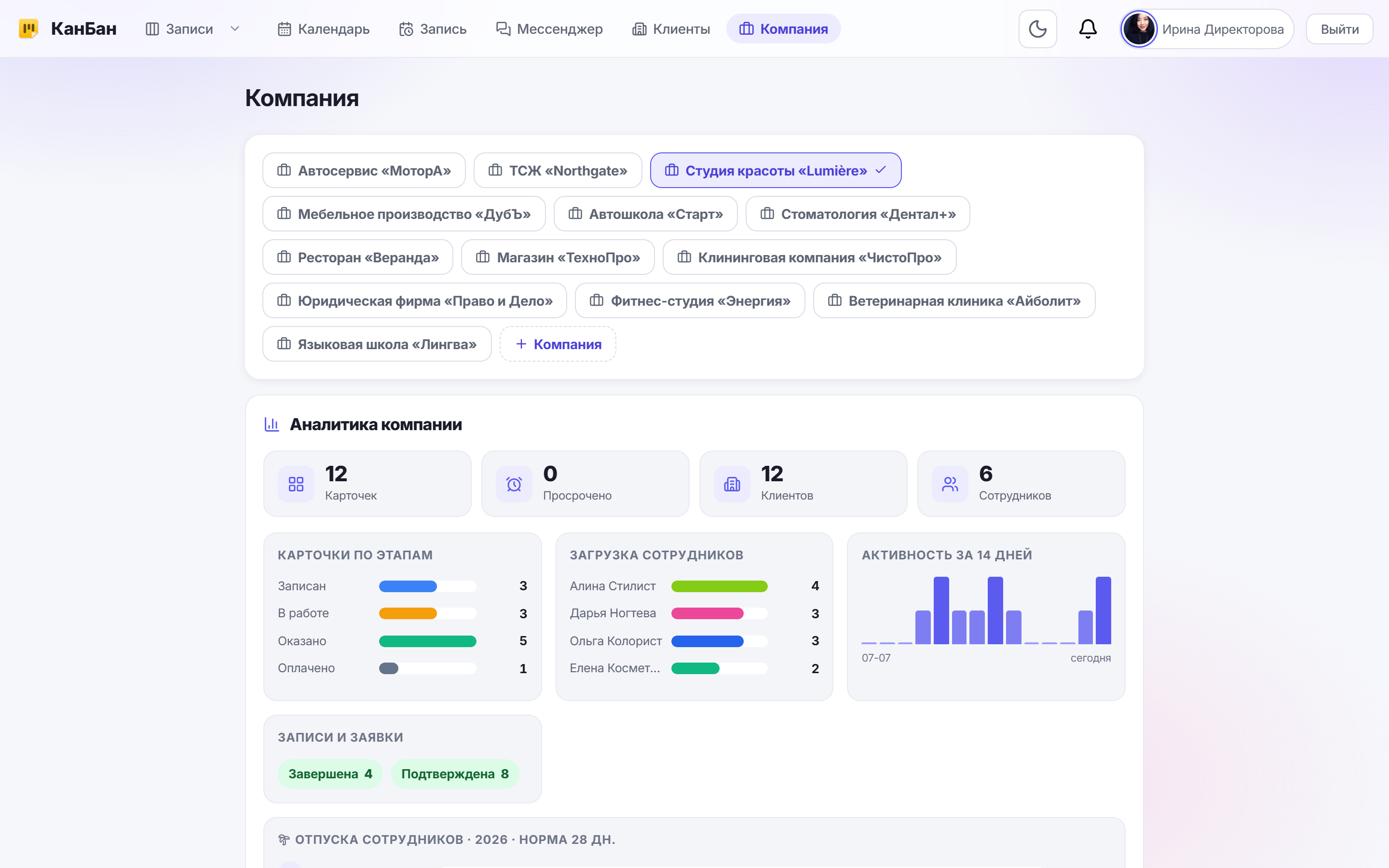Click the briefcase icon of Ресторан «Веранда»
This screenshot has width=1389, height=868.
[x=284, y=257]
